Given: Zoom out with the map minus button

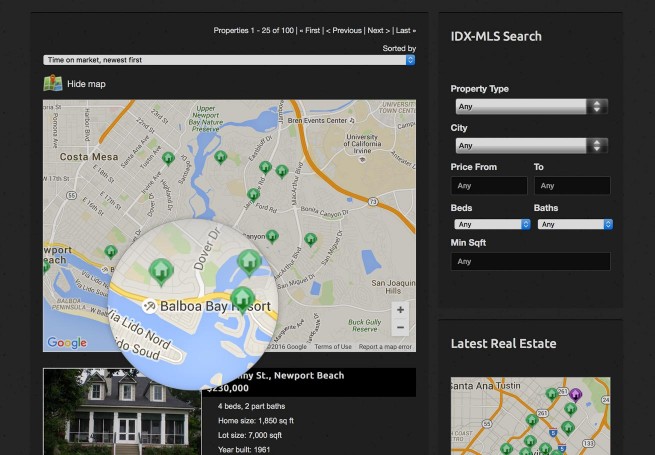Looking at the screenshot, I should [400, 327].
